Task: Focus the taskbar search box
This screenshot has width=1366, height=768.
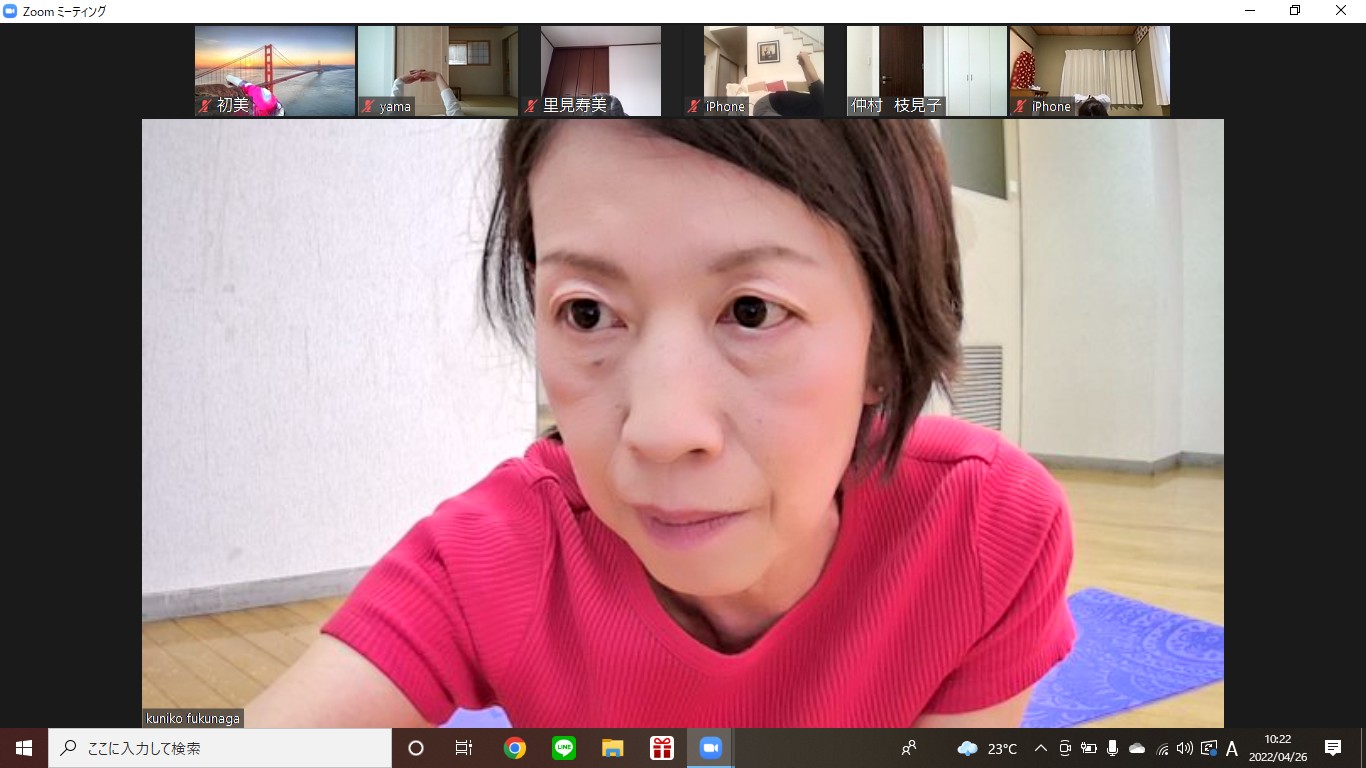Action: point(220,748)
